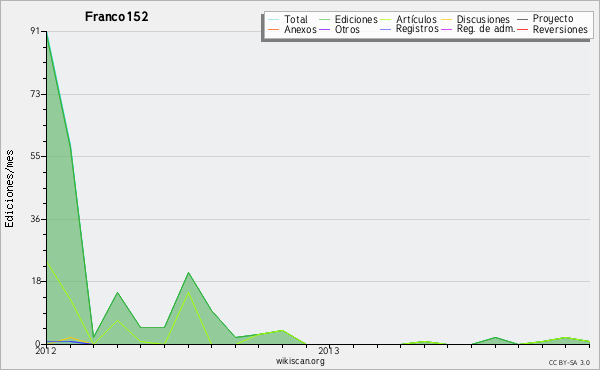The image size is (600, 370).
Task: Click the x-axis label 2012
Action: 46,351
